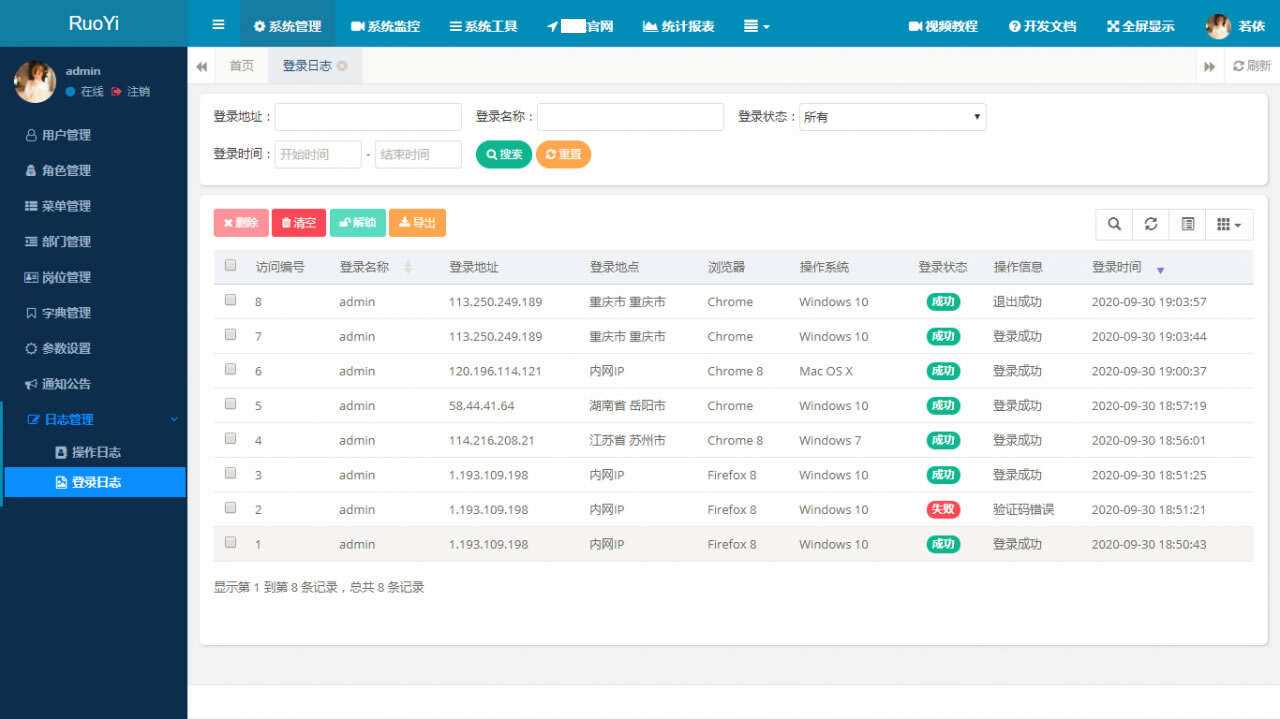The width and height of the screenshot is (1280, 719).
Task: 点击顶部左侧的折叠侧边栏图标
Action: (217, 25)
